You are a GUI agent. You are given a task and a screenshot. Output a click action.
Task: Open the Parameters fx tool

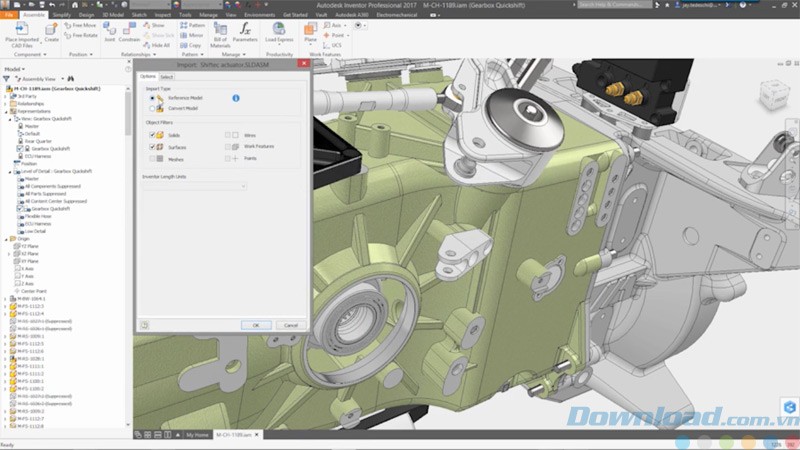[245, 30]
